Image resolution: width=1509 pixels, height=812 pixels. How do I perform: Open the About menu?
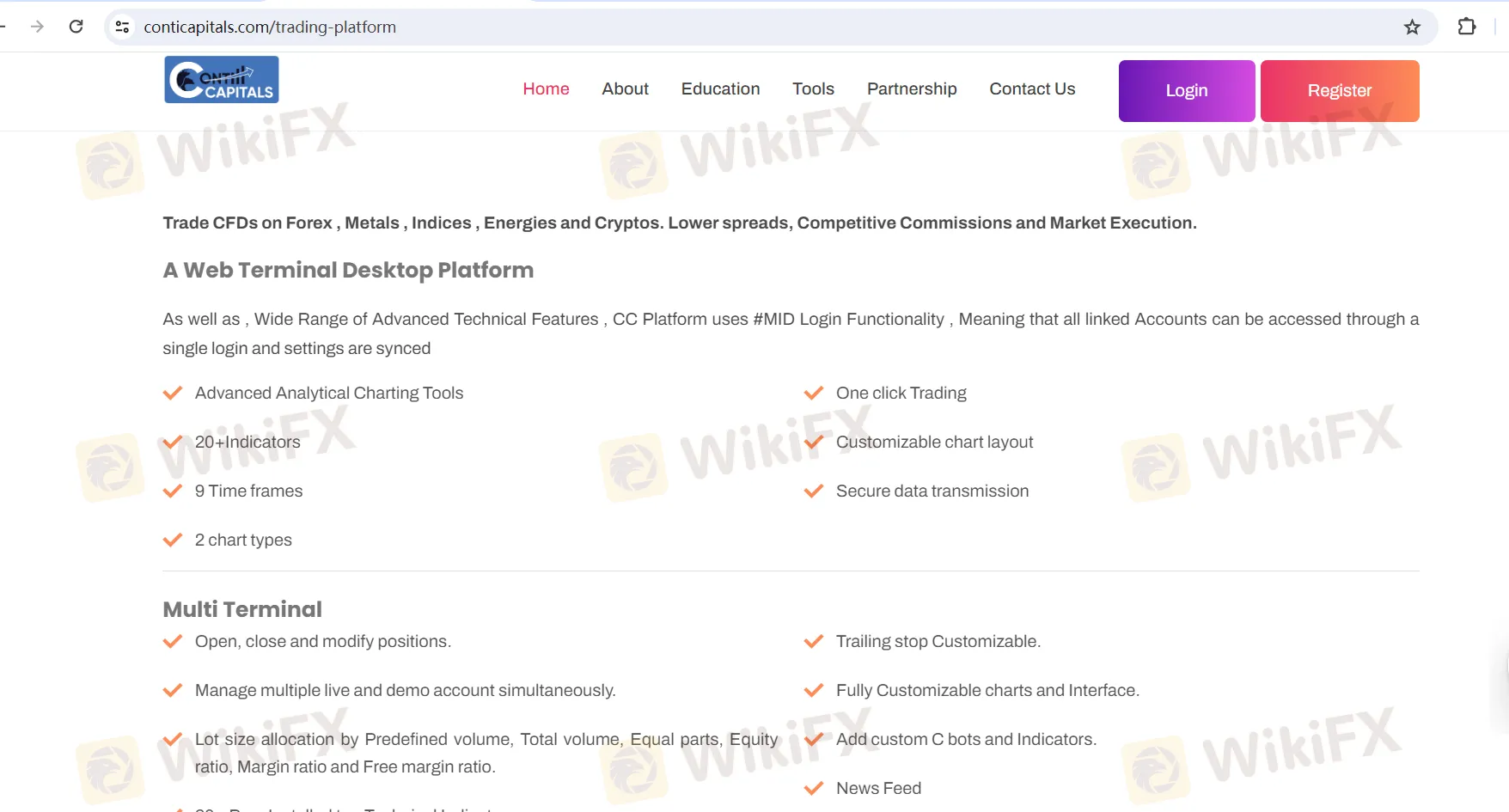tap(625, 89)
